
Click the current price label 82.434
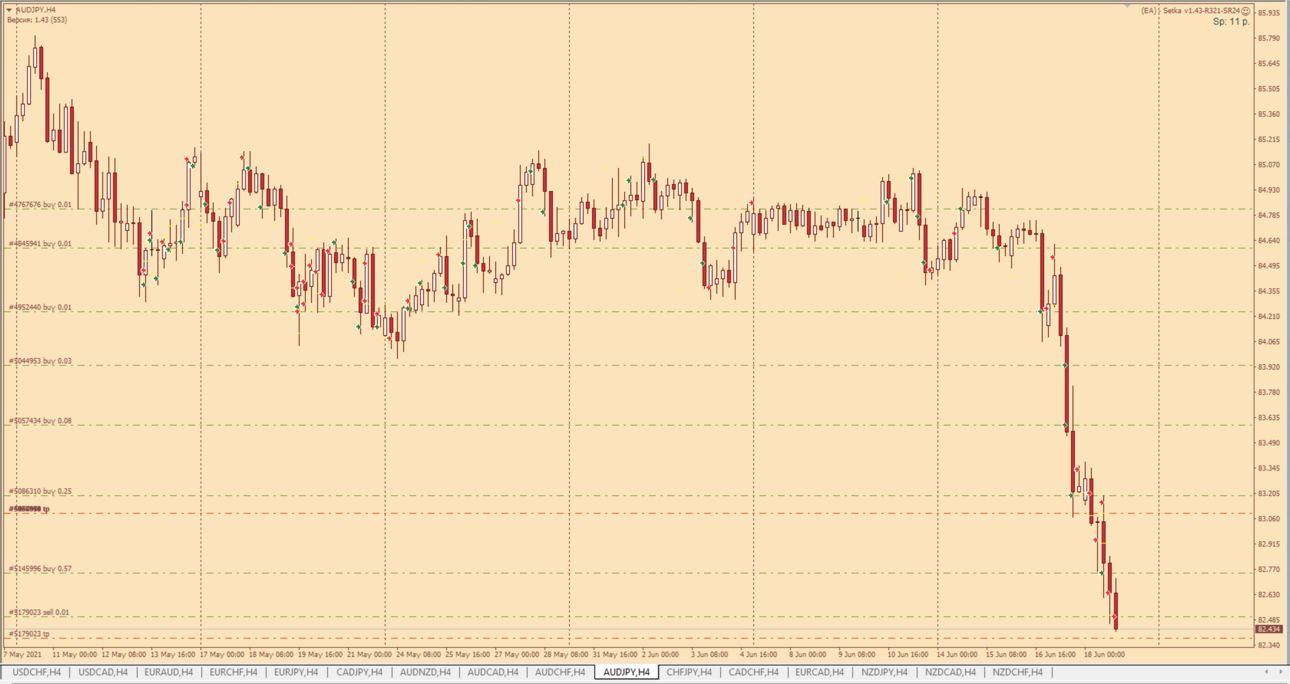coord(1268,630)
